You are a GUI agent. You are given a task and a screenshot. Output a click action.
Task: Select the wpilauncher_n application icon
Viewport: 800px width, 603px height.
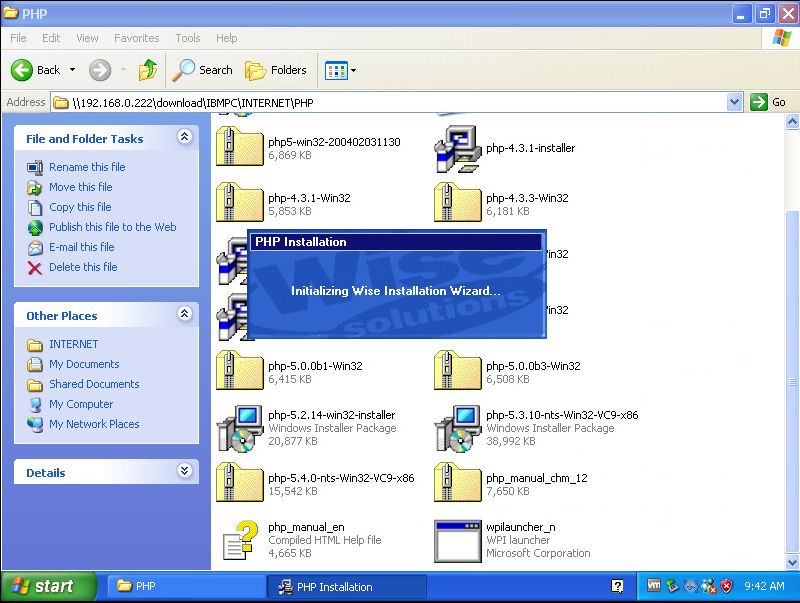(x=457, y=540)
